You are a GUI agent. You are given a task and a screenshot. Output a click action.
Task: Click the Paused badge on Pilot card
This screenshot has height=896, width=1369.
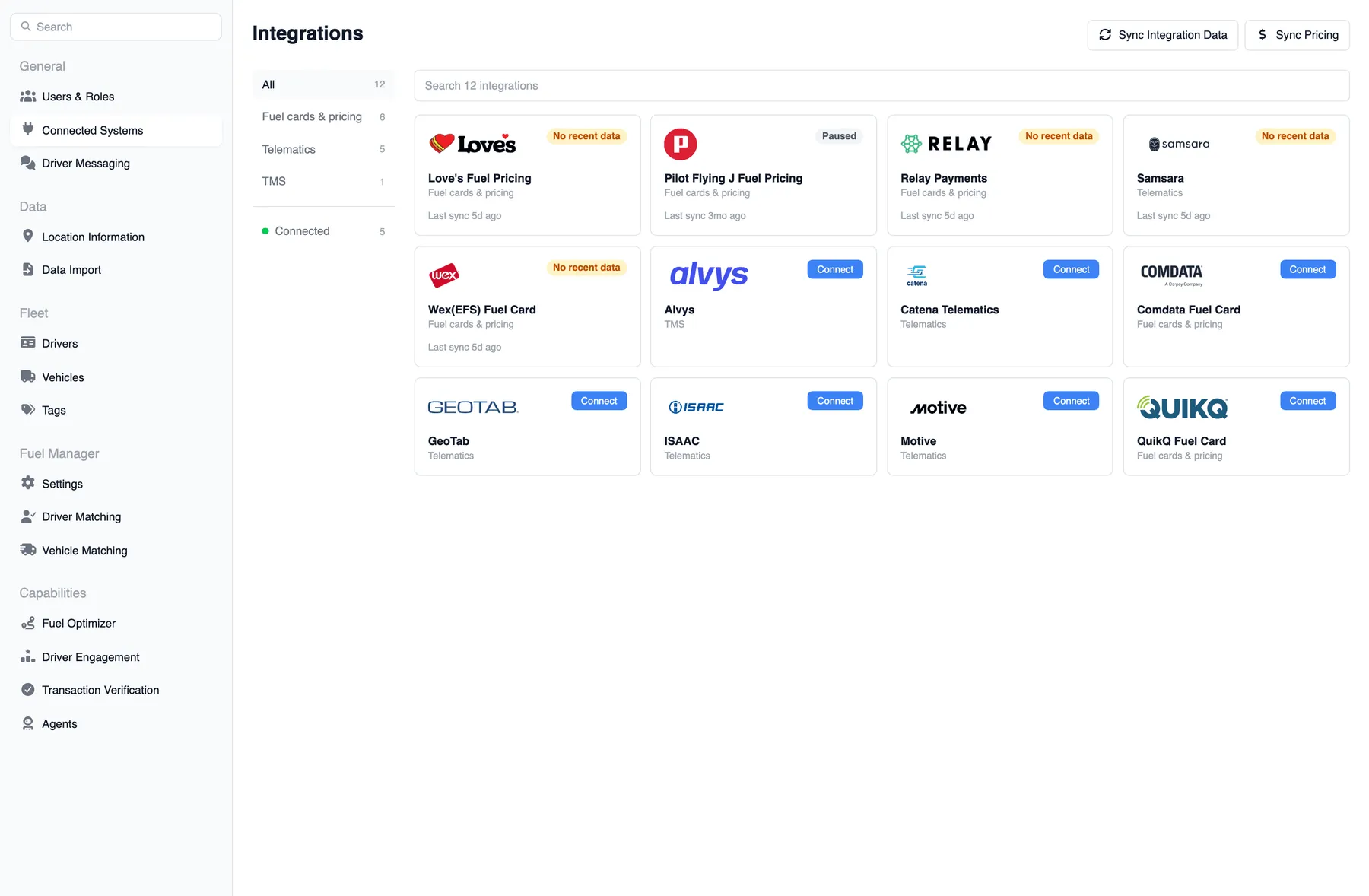pos(839,136)
